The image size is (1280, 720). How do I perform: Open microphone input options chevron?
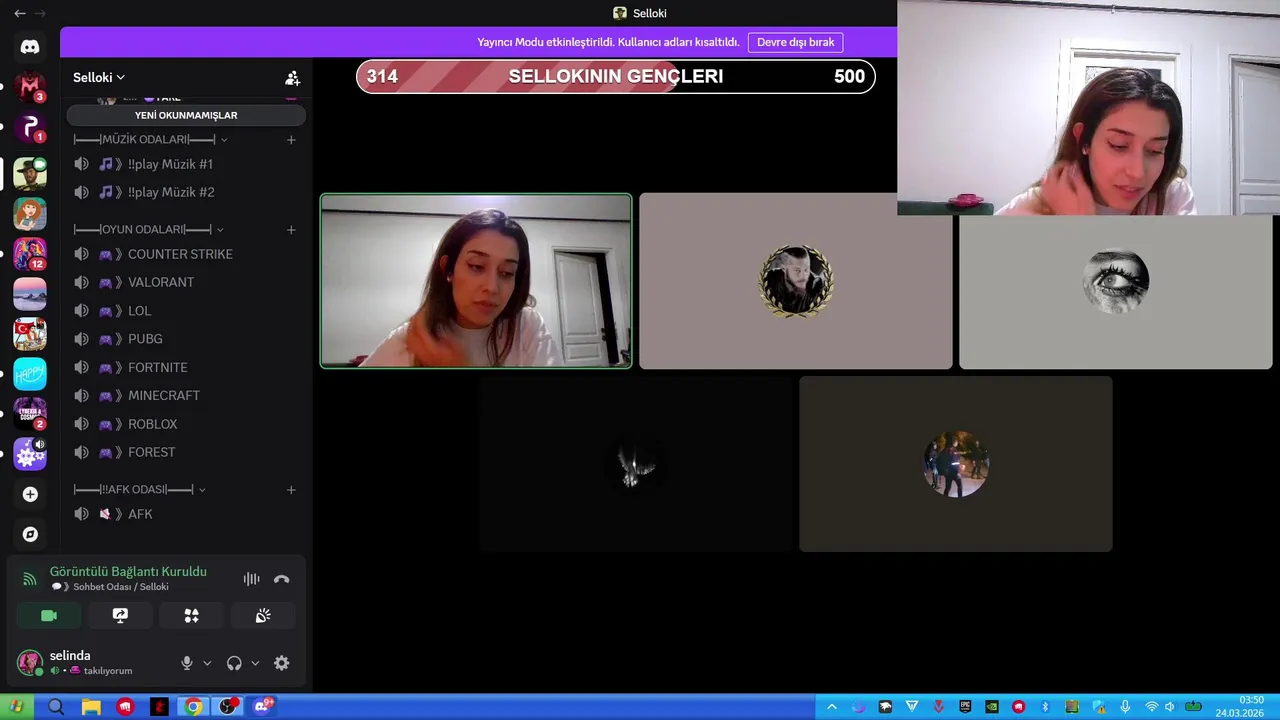[x=207, y=663]
